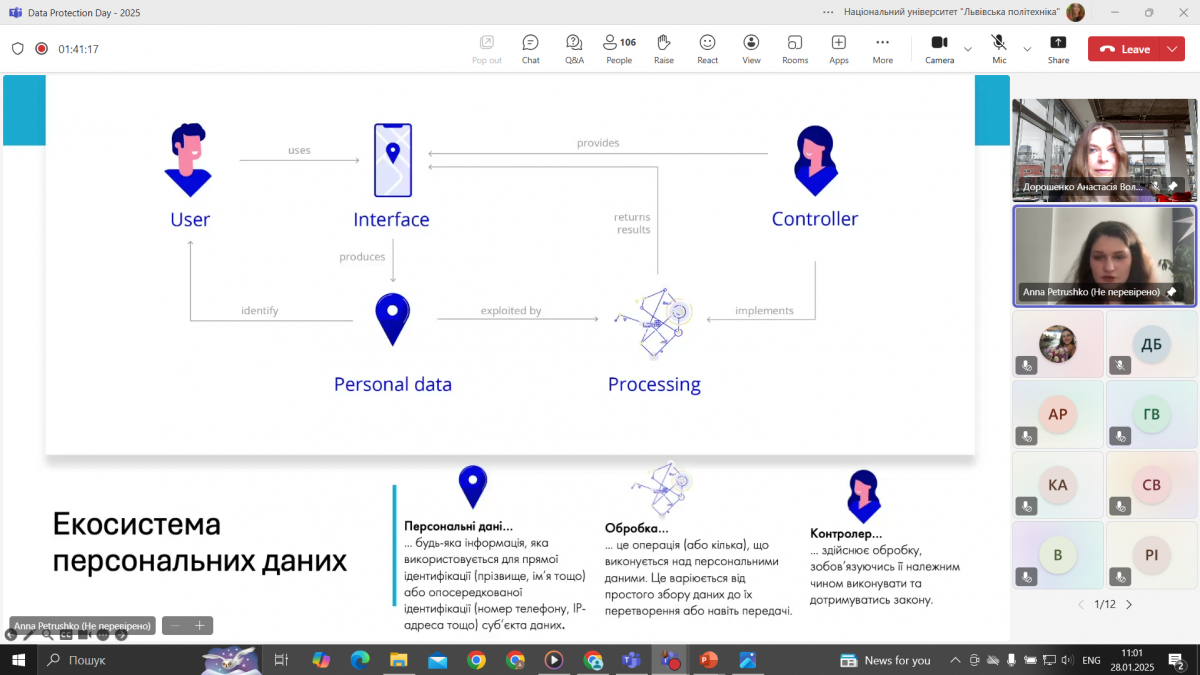Viewport: 1200px width, 675px height.
Task: Zoom in shared content with plus button
Action: (199, 626)
